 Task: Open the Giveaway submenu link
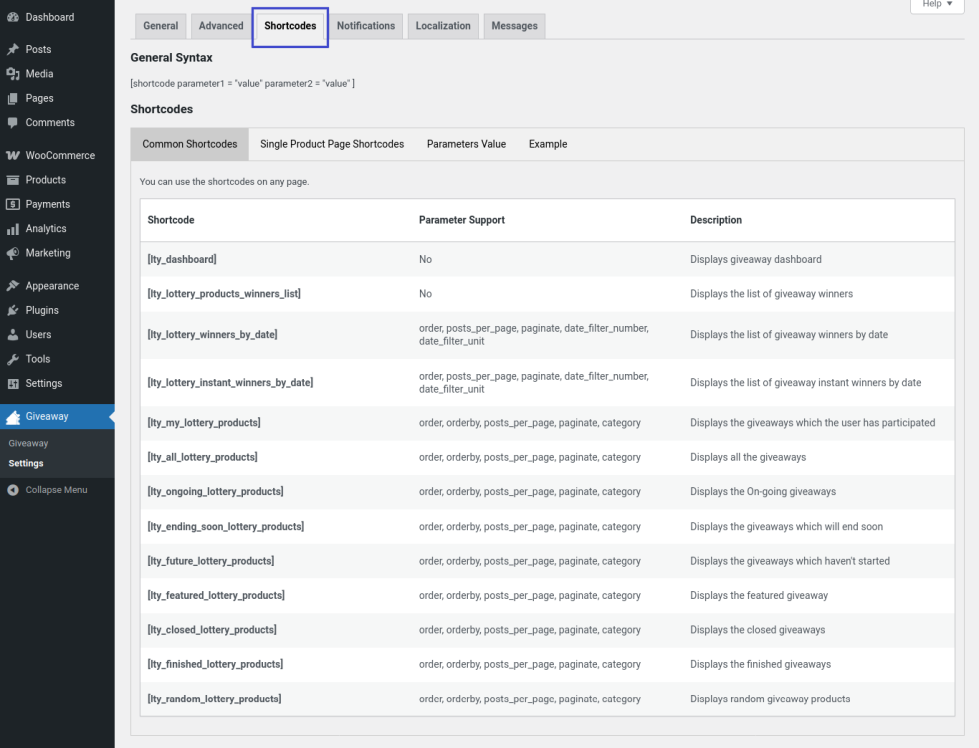28,443
